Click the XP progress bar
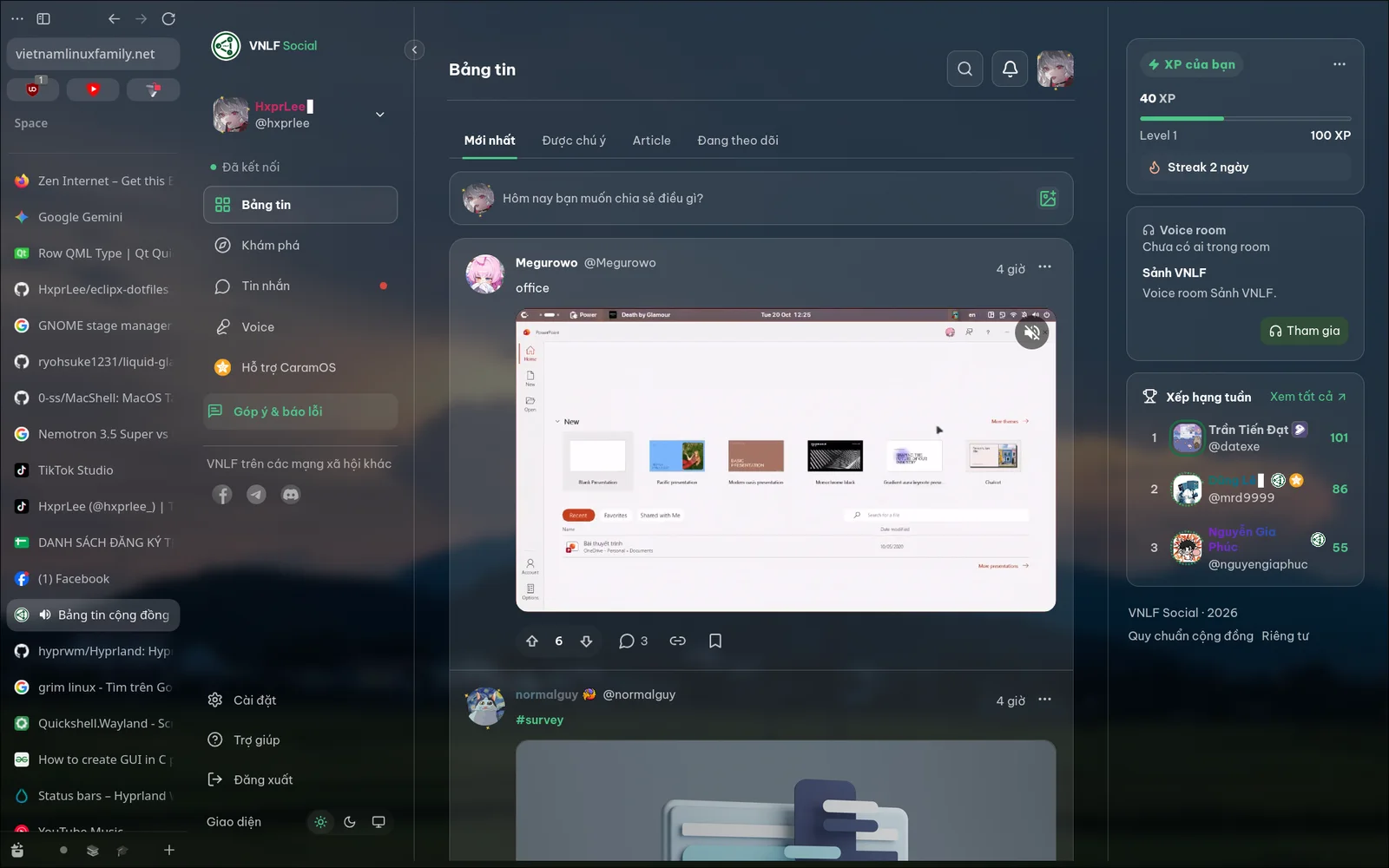Viewport: 1389px width, 868px height. tap(1245, 118)
